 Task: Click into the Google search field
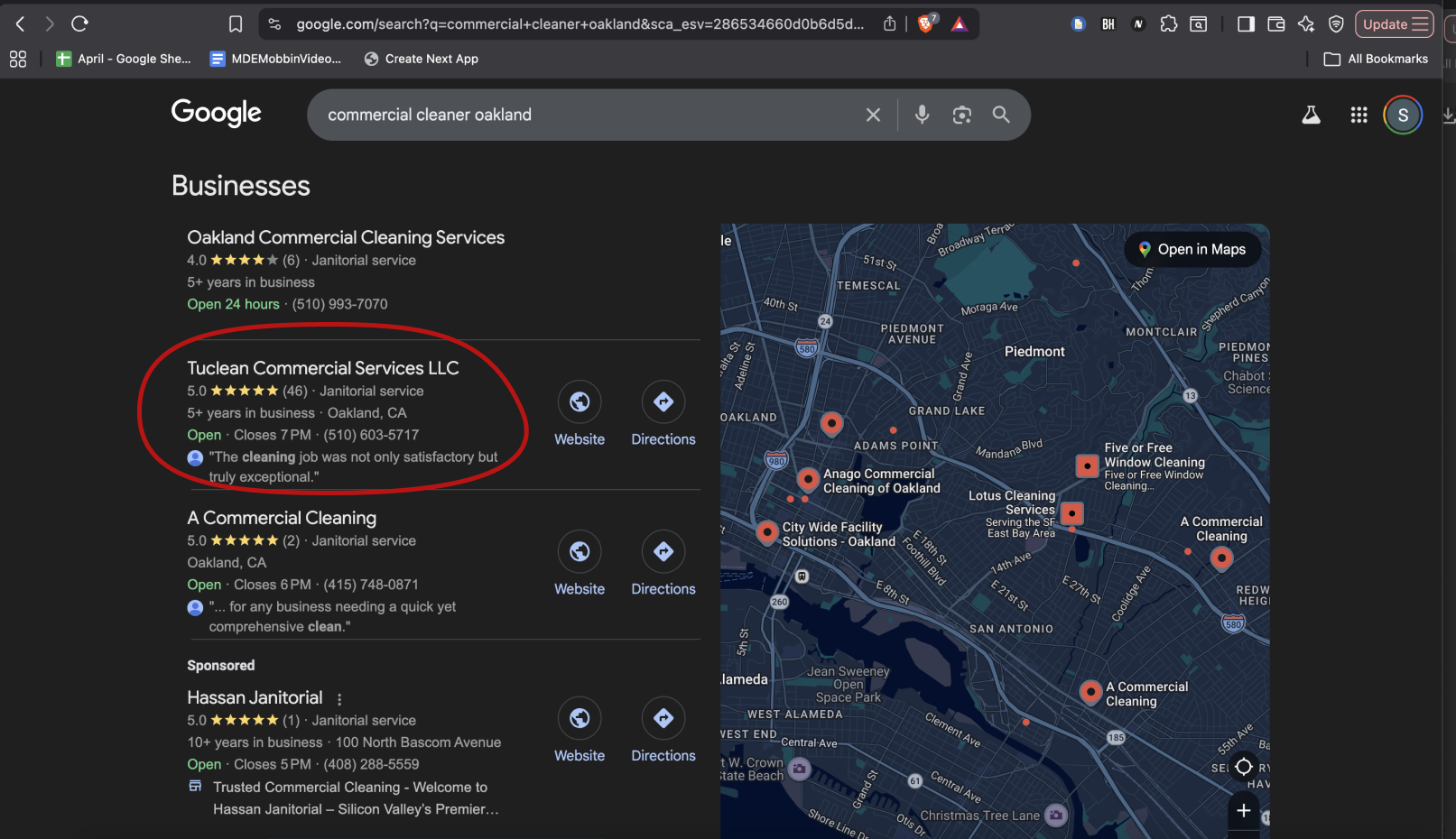578,115
